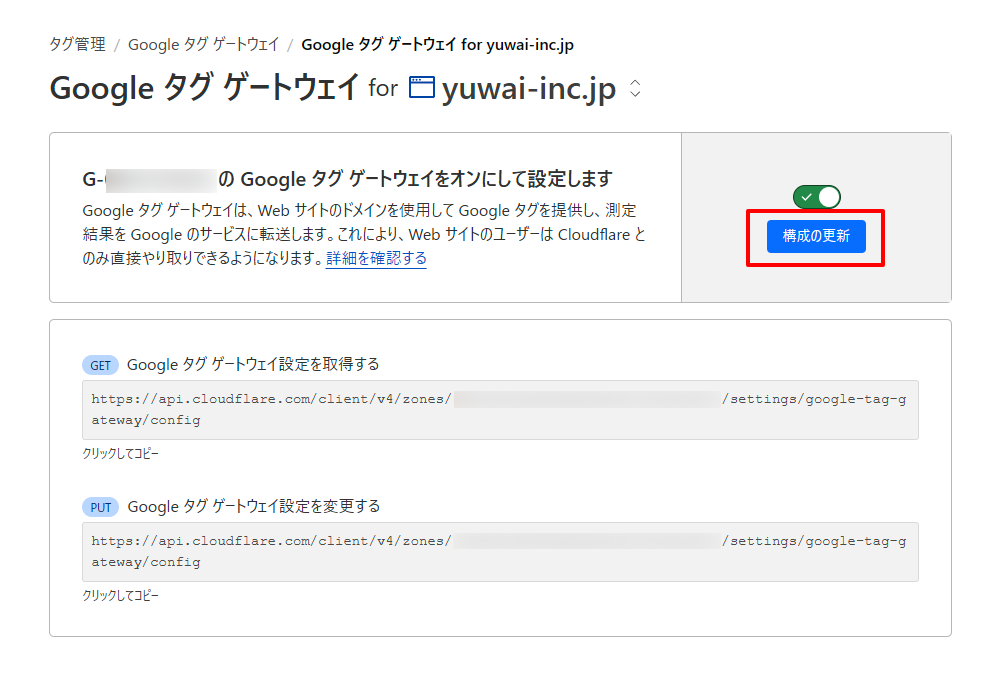Click クリックしてコピー under the PUT endpoint
Viewport: 999px width, 692px height.
pyautogui.click(x=120, y=596)
